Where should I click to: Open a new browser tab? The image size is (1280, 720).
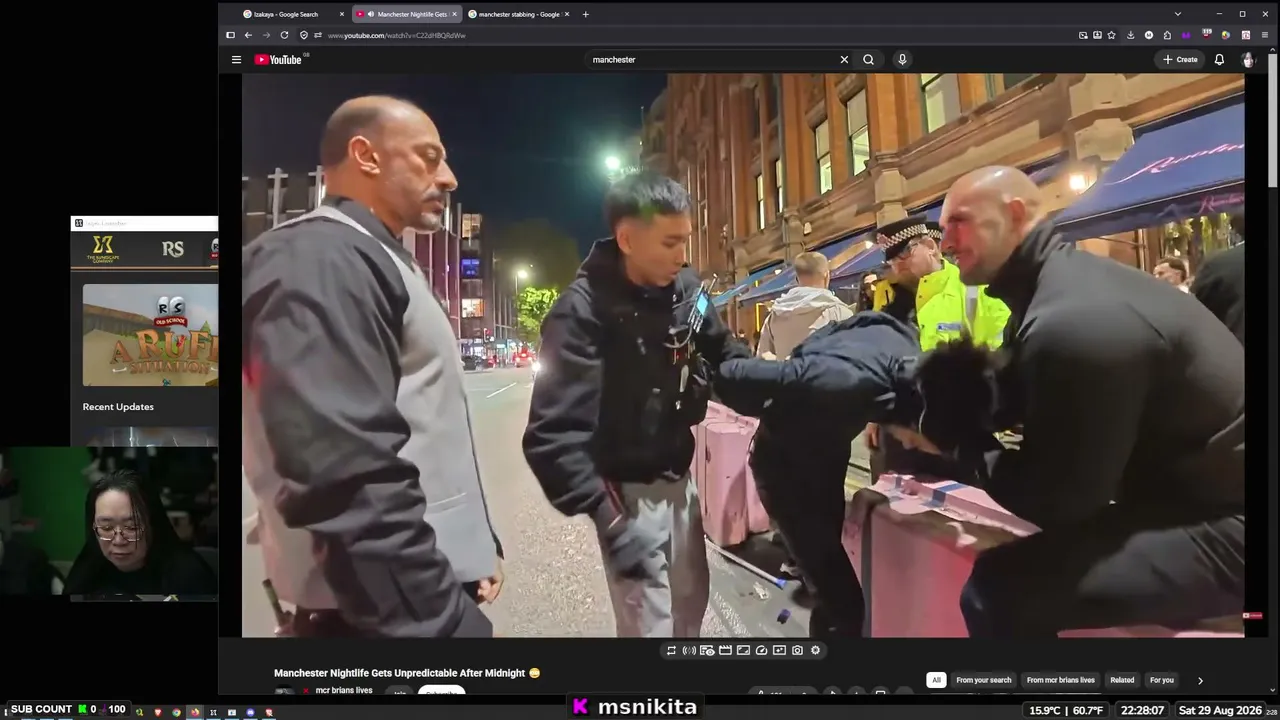[x=585, y=14]
